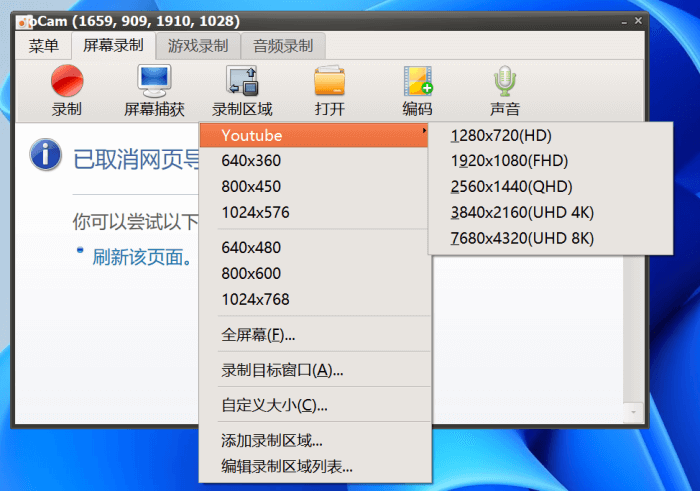Switch to the 屏幕录制 tab

(113, 46)
